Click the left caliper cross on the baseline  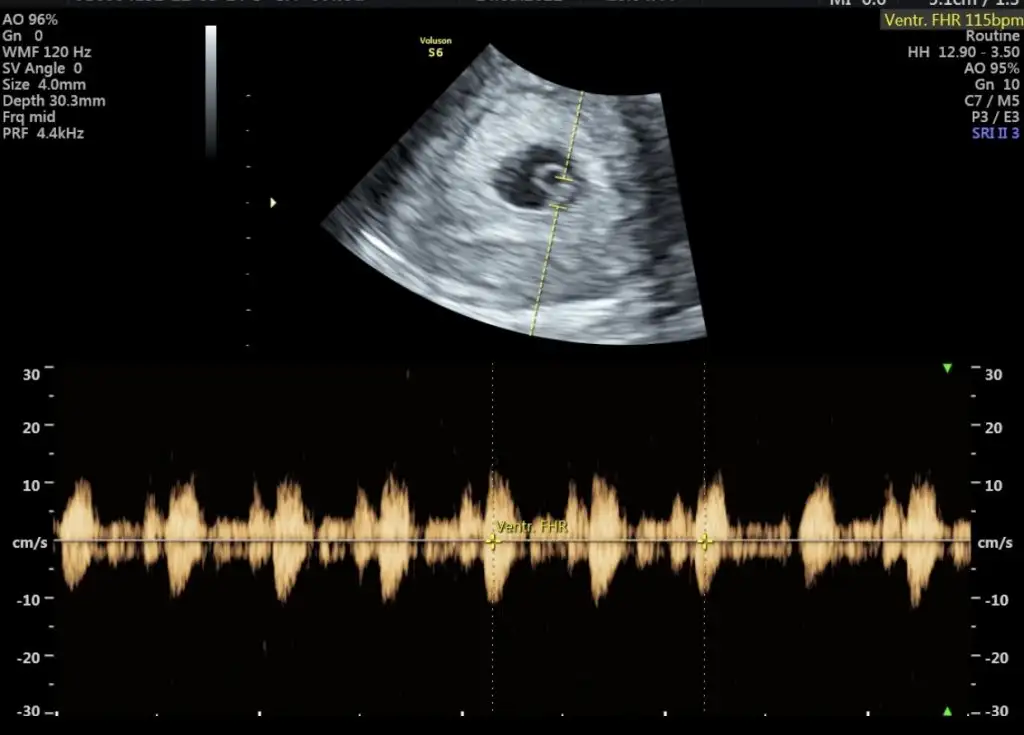(x=492, y=541)
